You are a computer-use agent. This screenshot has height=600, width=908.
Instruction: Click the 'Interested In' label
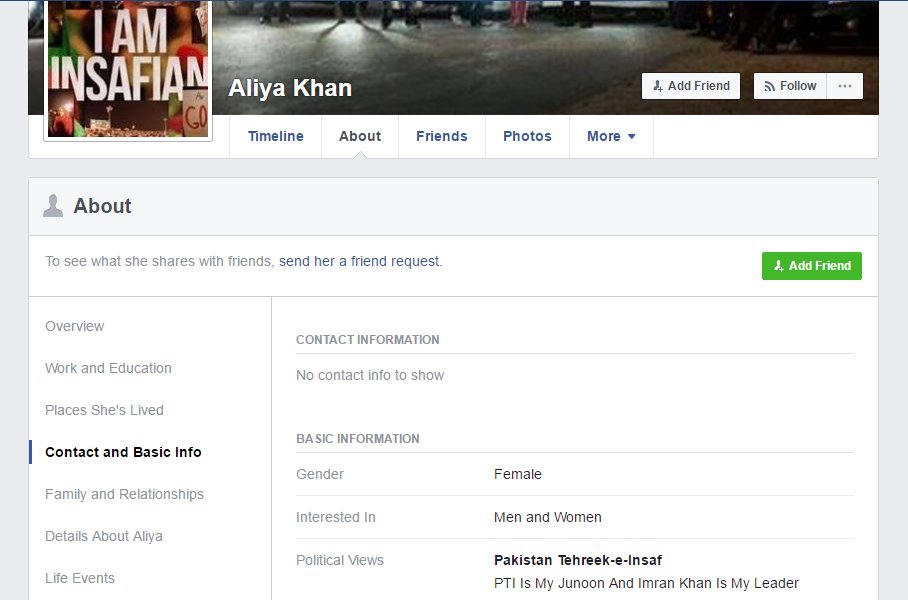[336, 517]
